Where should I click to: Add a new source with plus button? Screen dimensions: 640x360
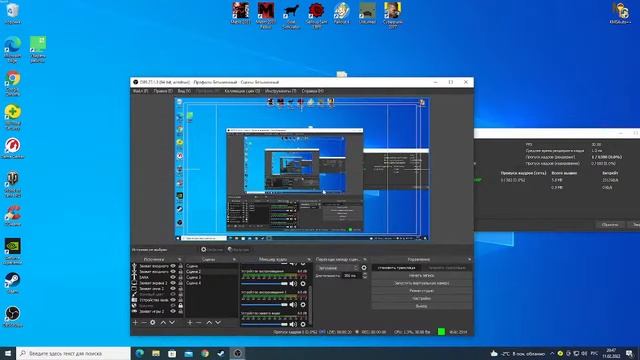click(x=135, y=322)
